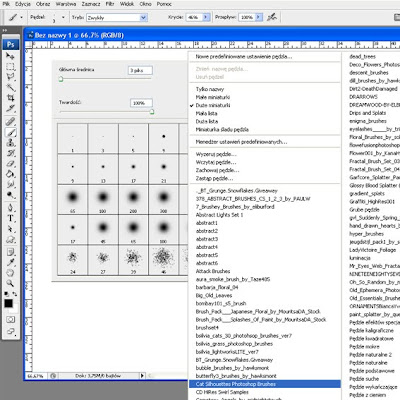Image resolution: width=400 pixels, height=400 pixels.
Task: Change the screen mode icon
Action: 10,331
